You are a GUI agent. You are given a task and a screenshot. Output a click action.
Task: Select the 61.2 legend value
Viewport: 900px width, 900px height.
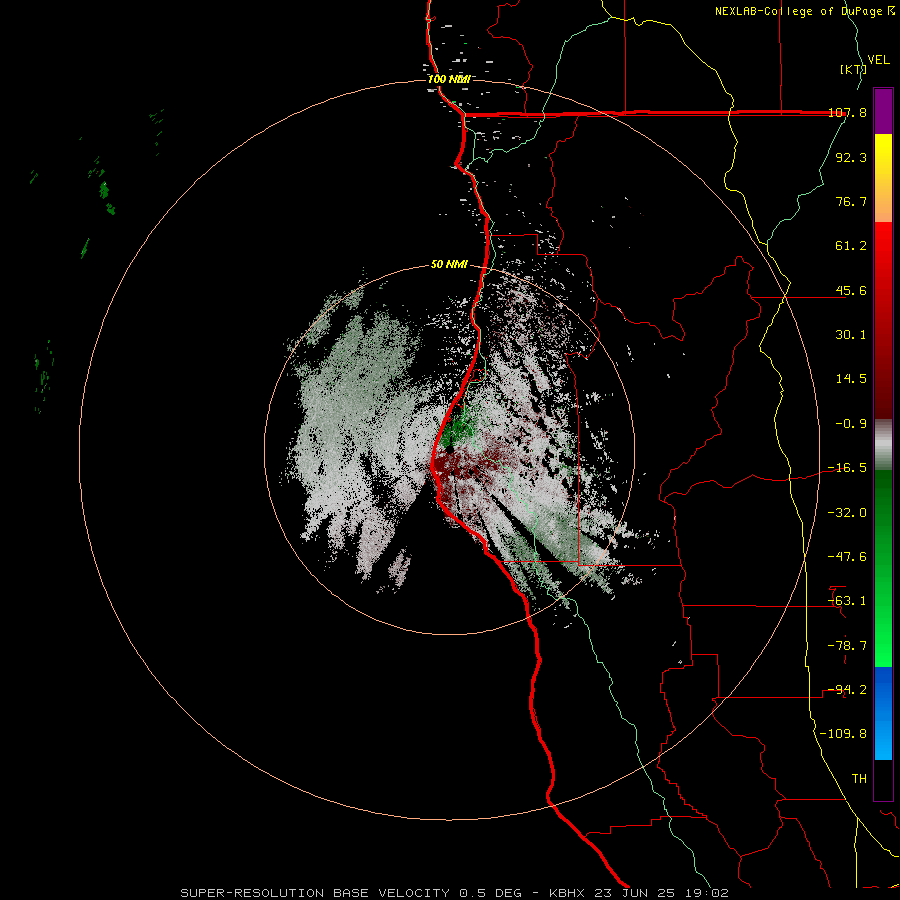pyautogui.click(x=851, y=246)
